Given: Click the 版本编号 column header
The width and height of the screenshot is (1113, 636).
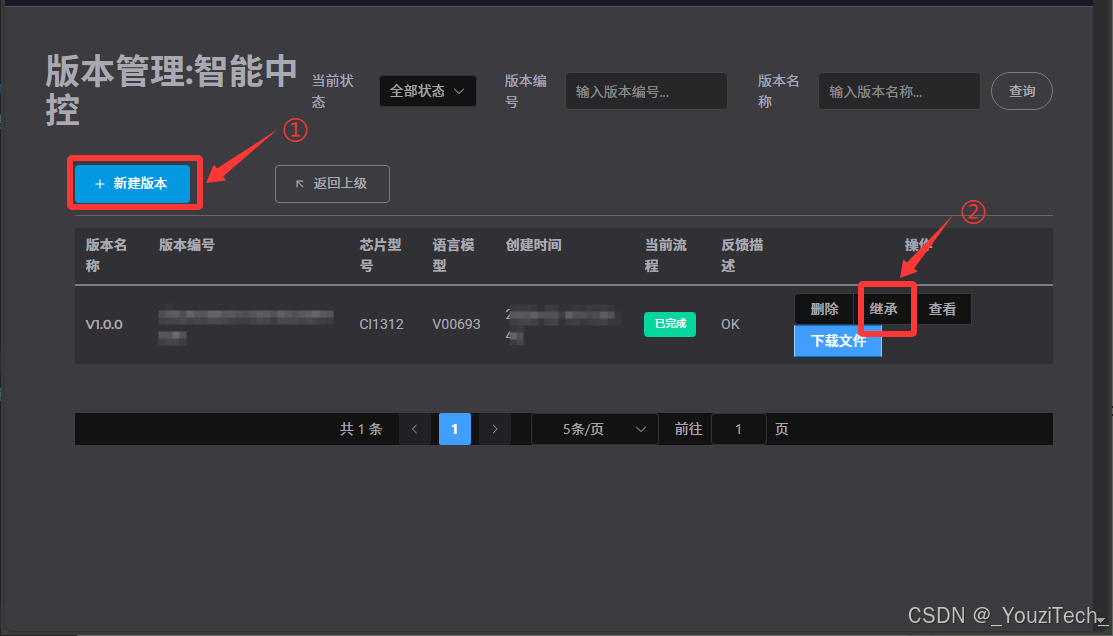Looking at the screenshot, I should [x=187, y=245].
